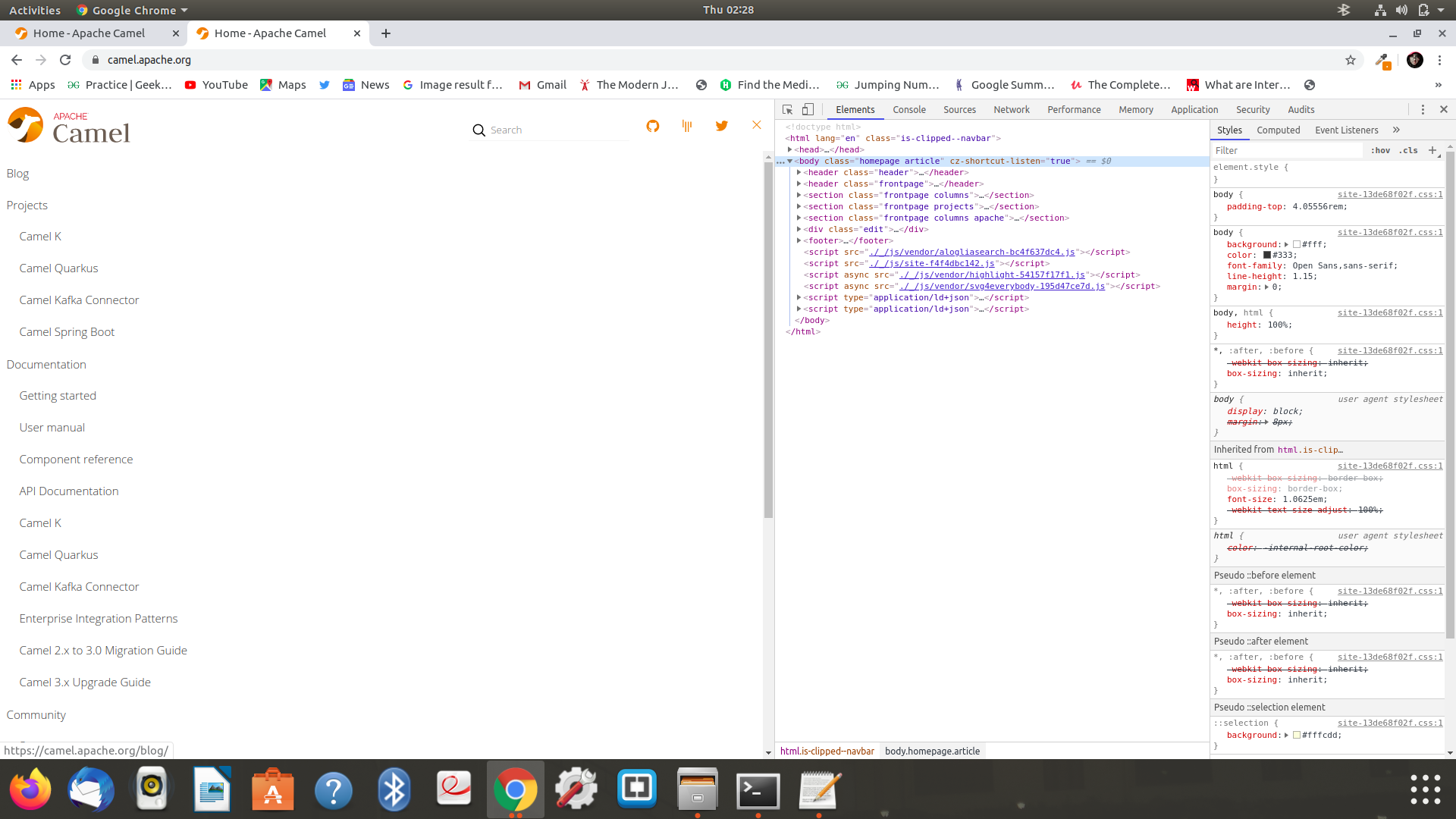Show more Styles pane tabs chevron

[1396, 130]
